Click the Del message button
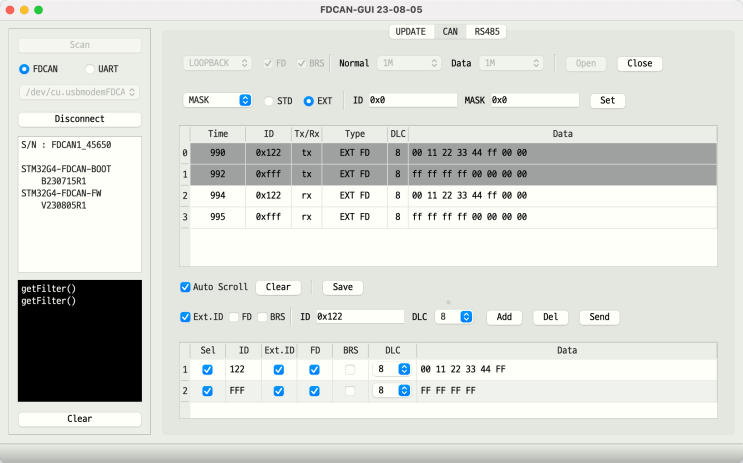 pyautogui.click(x=550, y=318)
